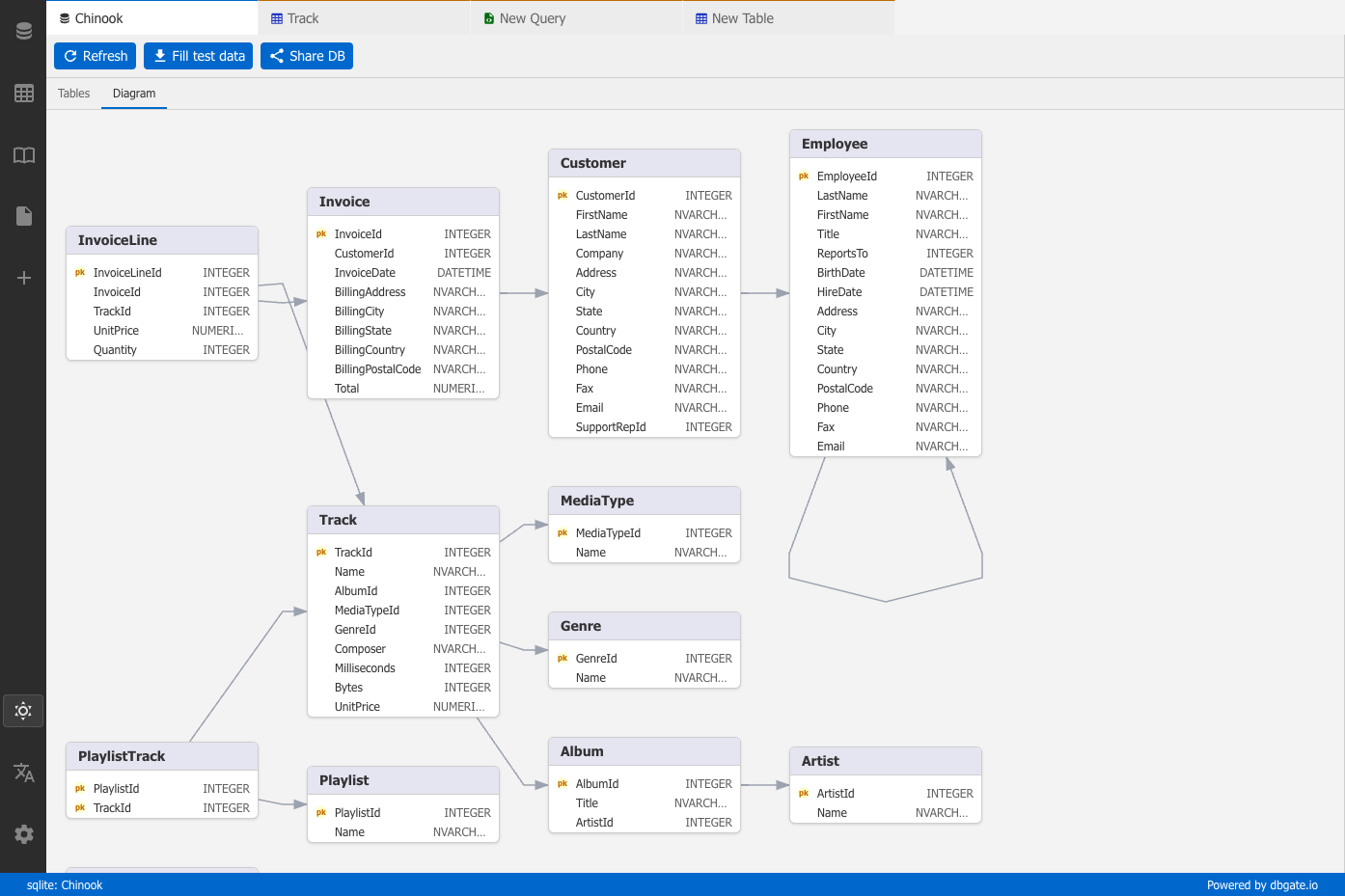Click the Invoice table header
The height and width of the screenshot is (896, 1345).
click(403, 202)
